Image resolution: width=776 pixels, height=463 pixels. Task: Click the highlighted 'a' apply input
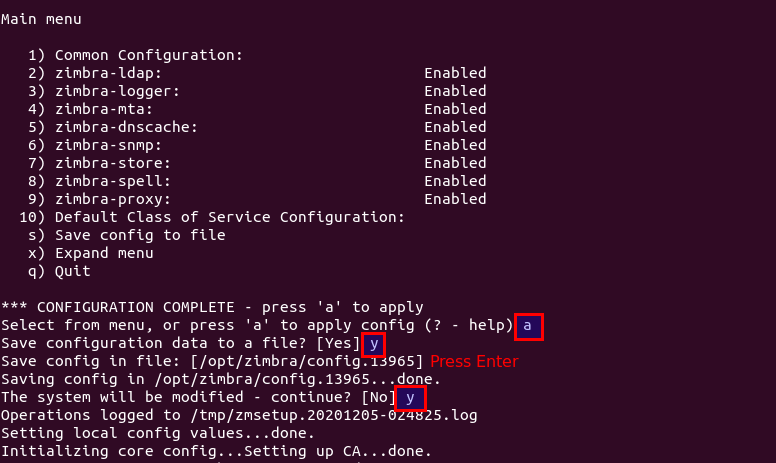(529, 326)
